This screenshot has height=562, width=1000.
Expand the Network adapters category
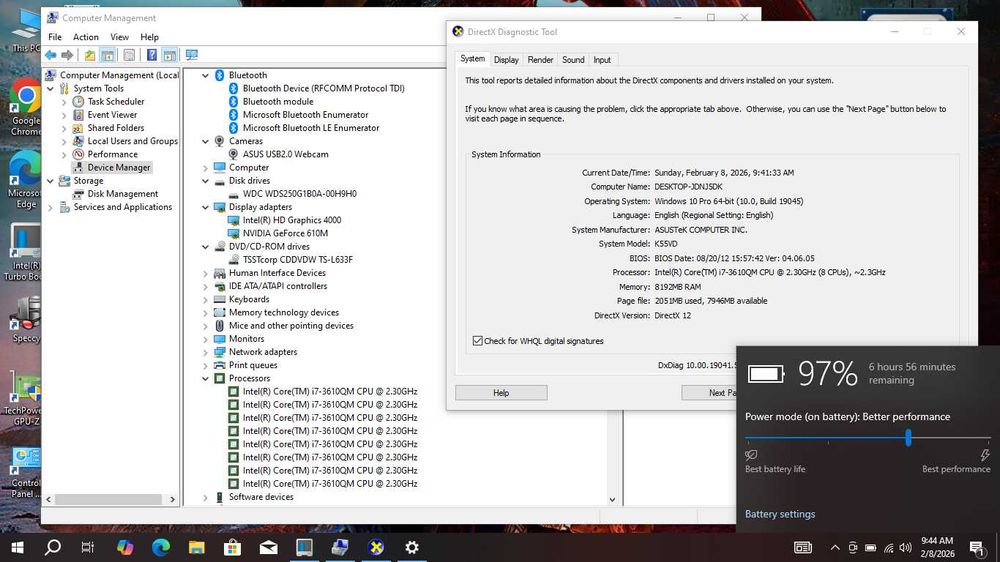205,352
